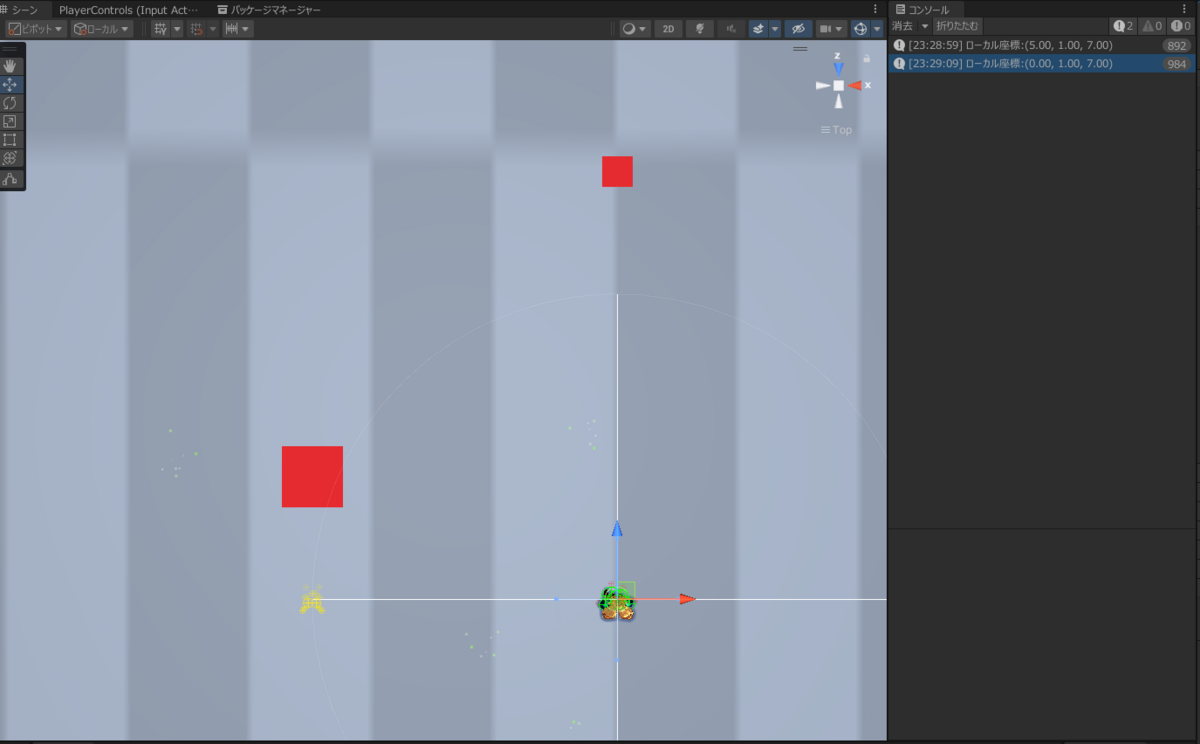This screenshot has width=1200, height=744.
Task: Open the scene effects dropdown arrow
Action: pyautogui.click(x=775, y=28)
